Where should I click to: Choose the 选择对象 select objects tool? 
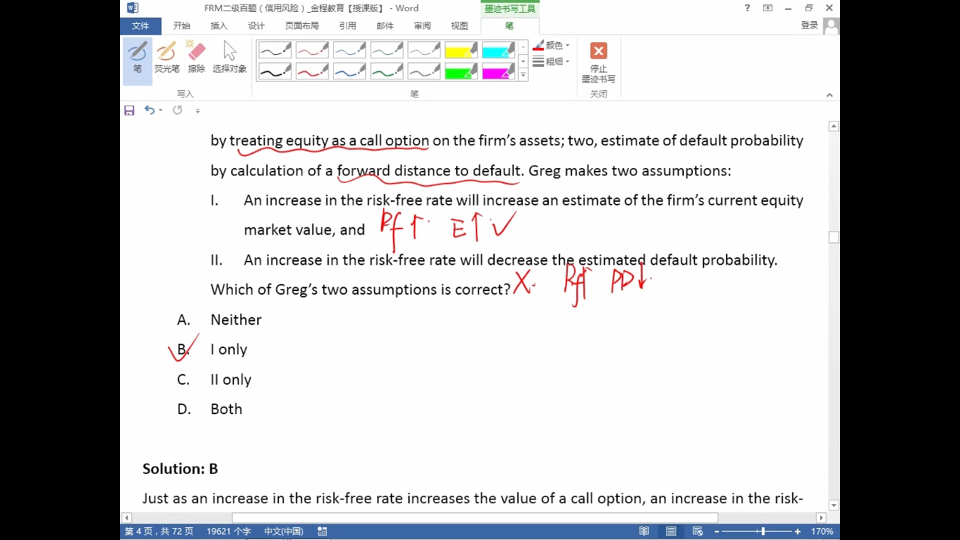[230, 59]
